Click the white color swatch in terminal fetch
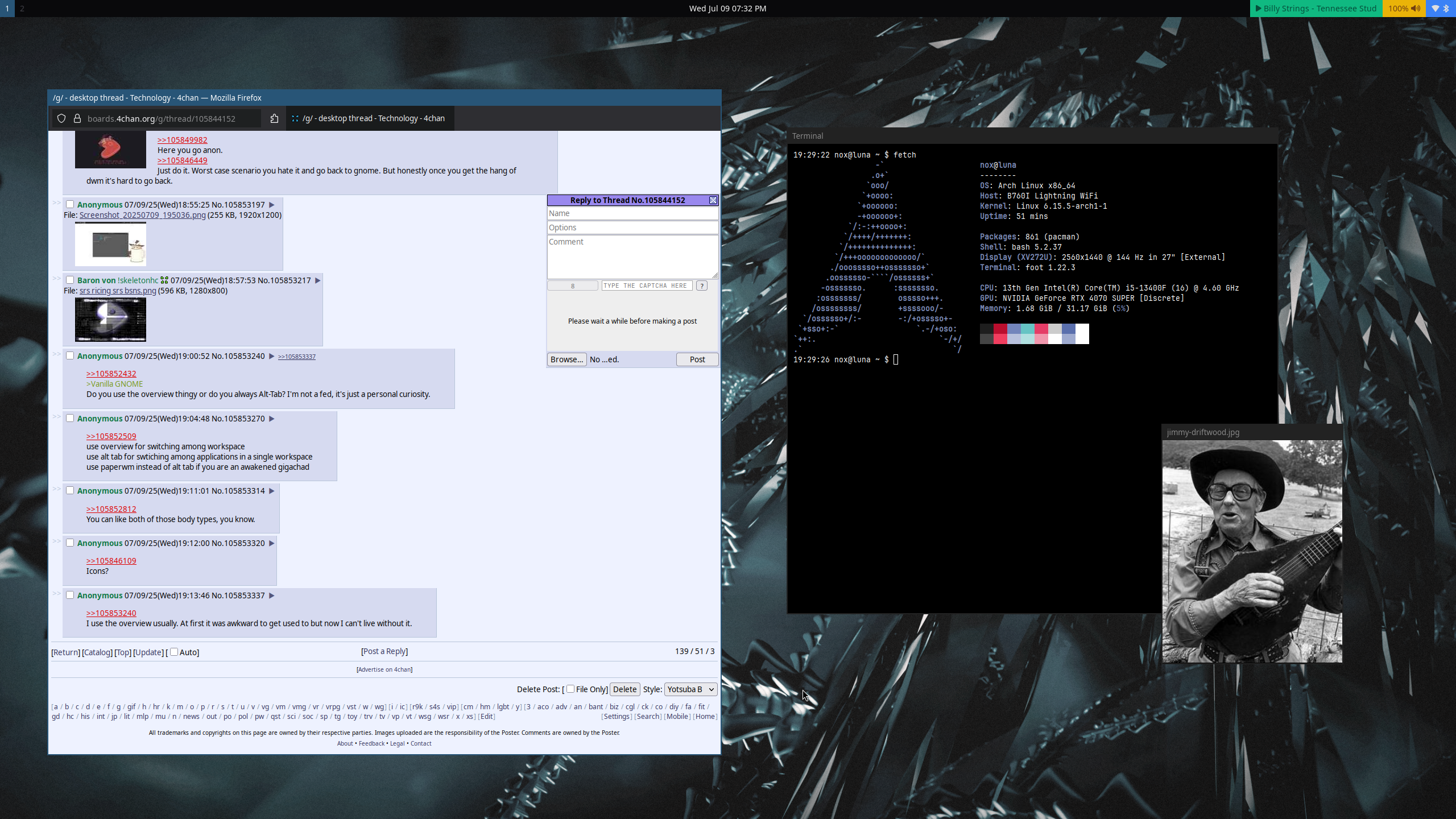 (1082, 329)
